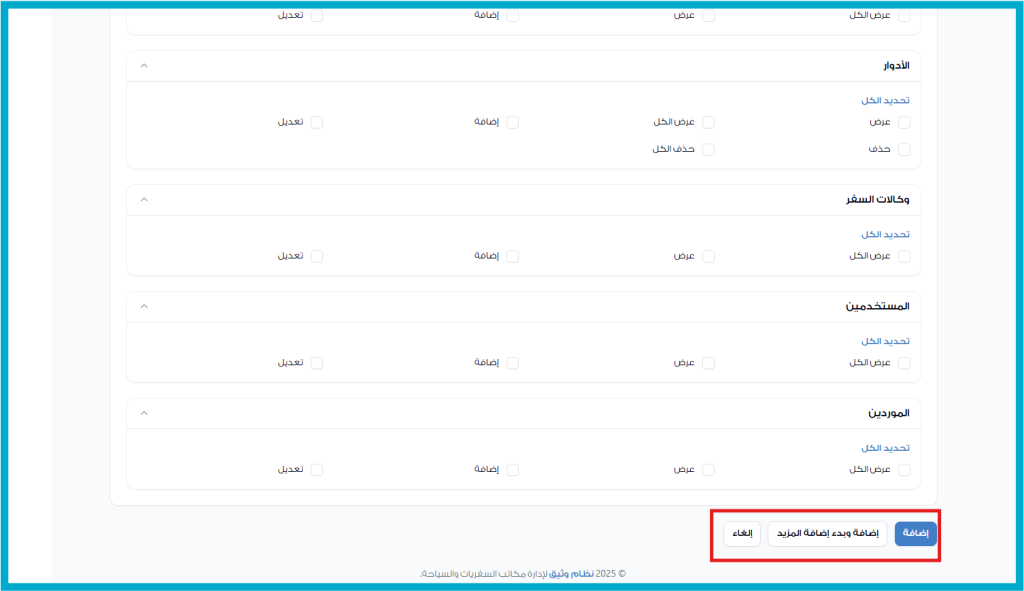Image resolution: width=1024 pixels, height=591 pixels.
Task: Collapse the المستخدمين section chevron
Action: (x=144, y=306)
